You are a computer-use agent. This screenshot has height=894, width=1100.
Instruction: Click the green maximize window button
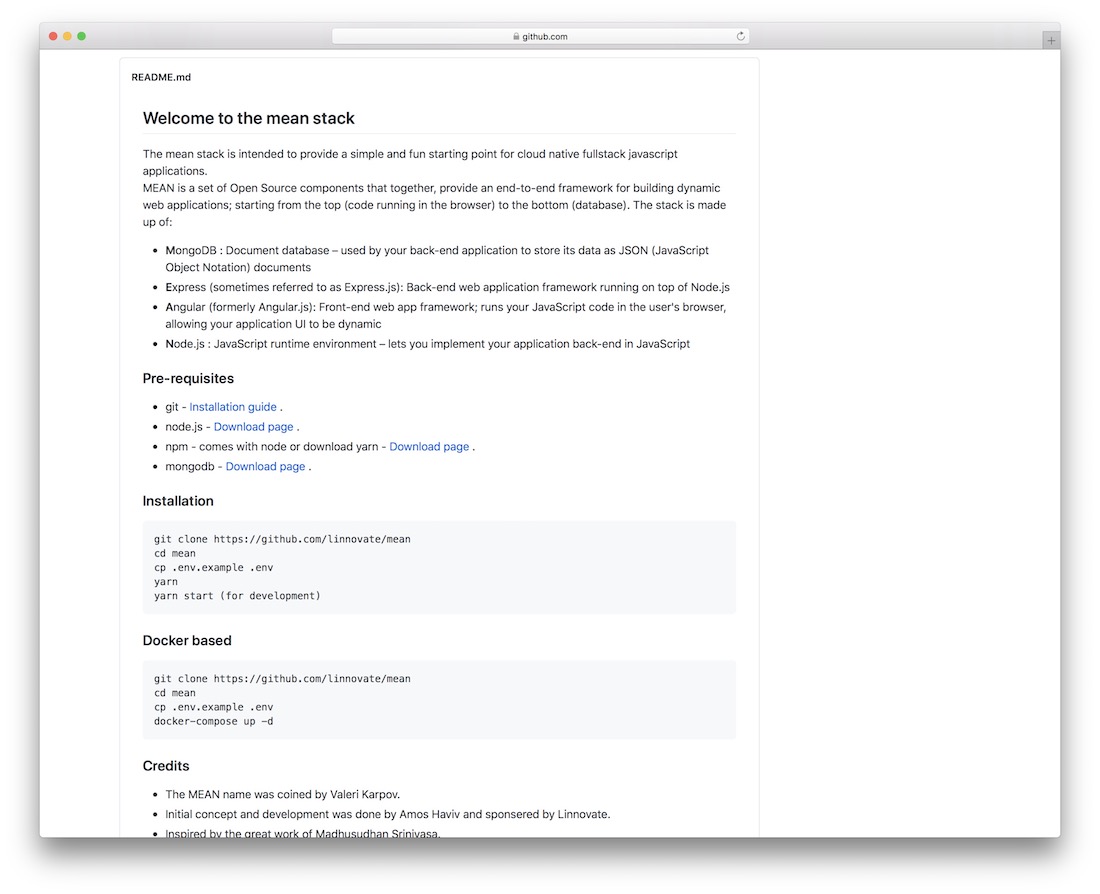tap(81, 36)
